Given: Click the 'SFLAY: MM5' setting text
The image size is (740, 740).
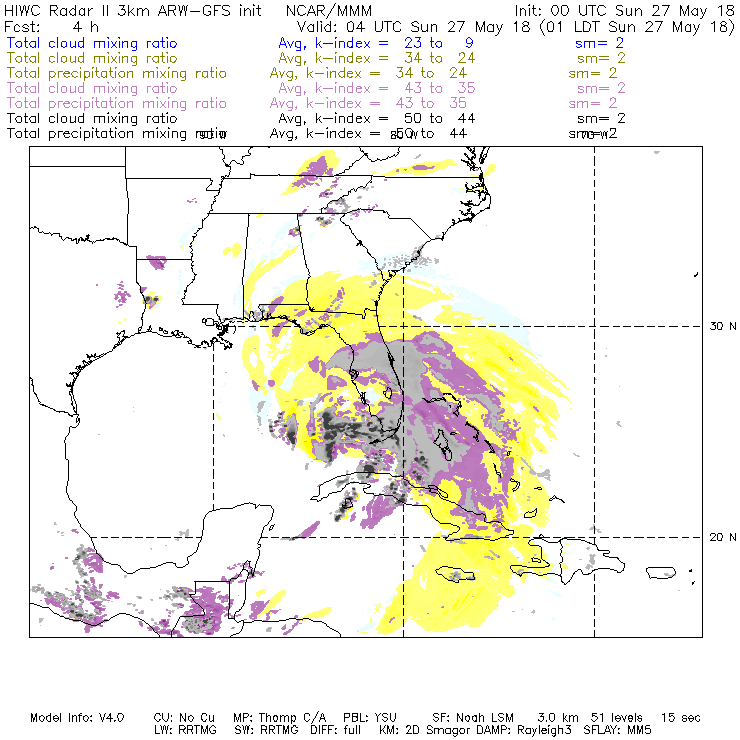Looking at the screenshot, I should [x=618, y=730].
